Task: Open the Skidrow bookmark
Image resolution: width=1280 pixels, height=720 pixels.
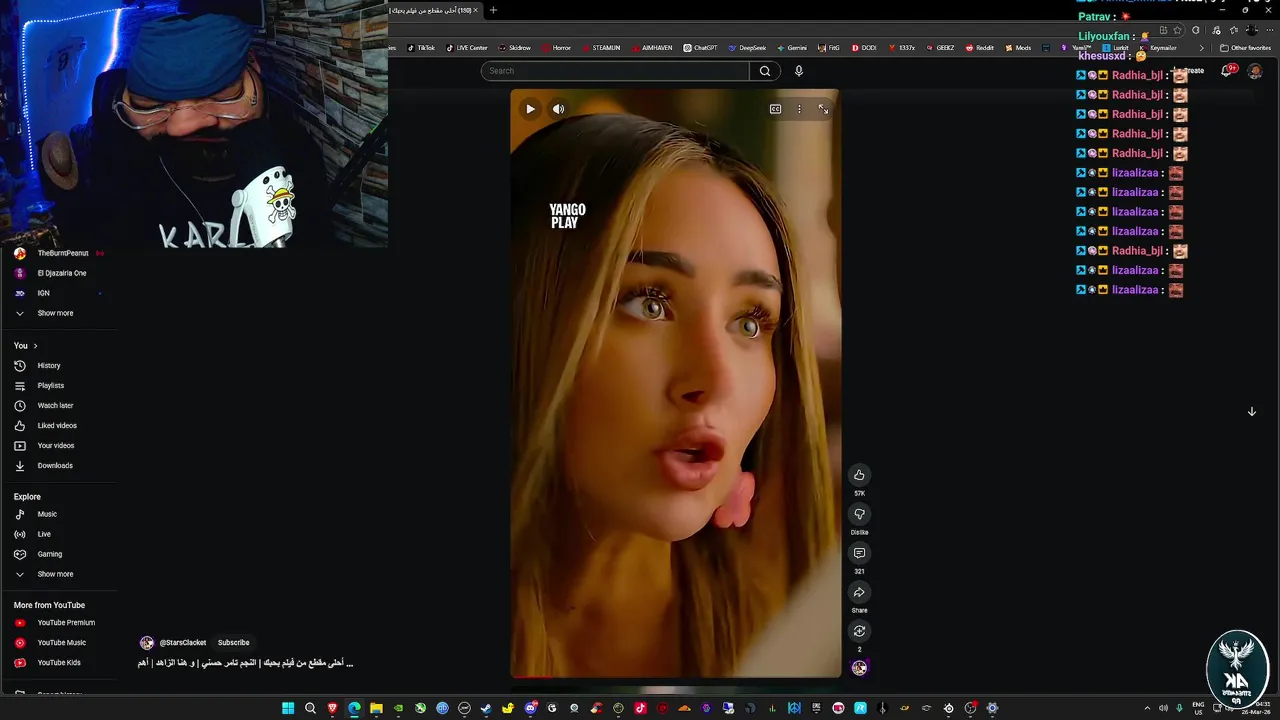Action: click(x=515, y=48)
